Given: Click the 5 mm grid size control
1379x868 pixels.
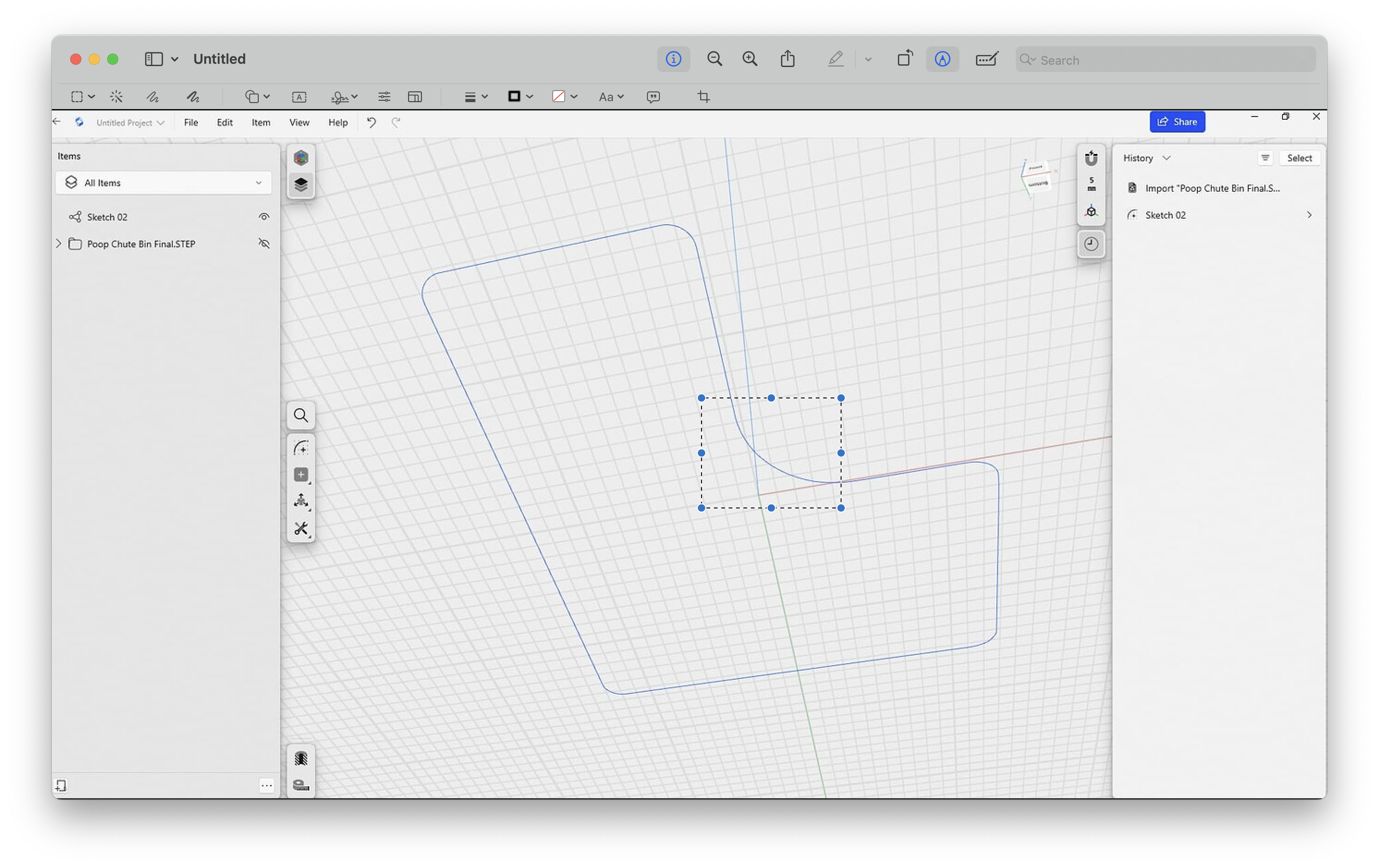Looking at the screenshot, I should pyautogui.click(x=1091, y=184).
